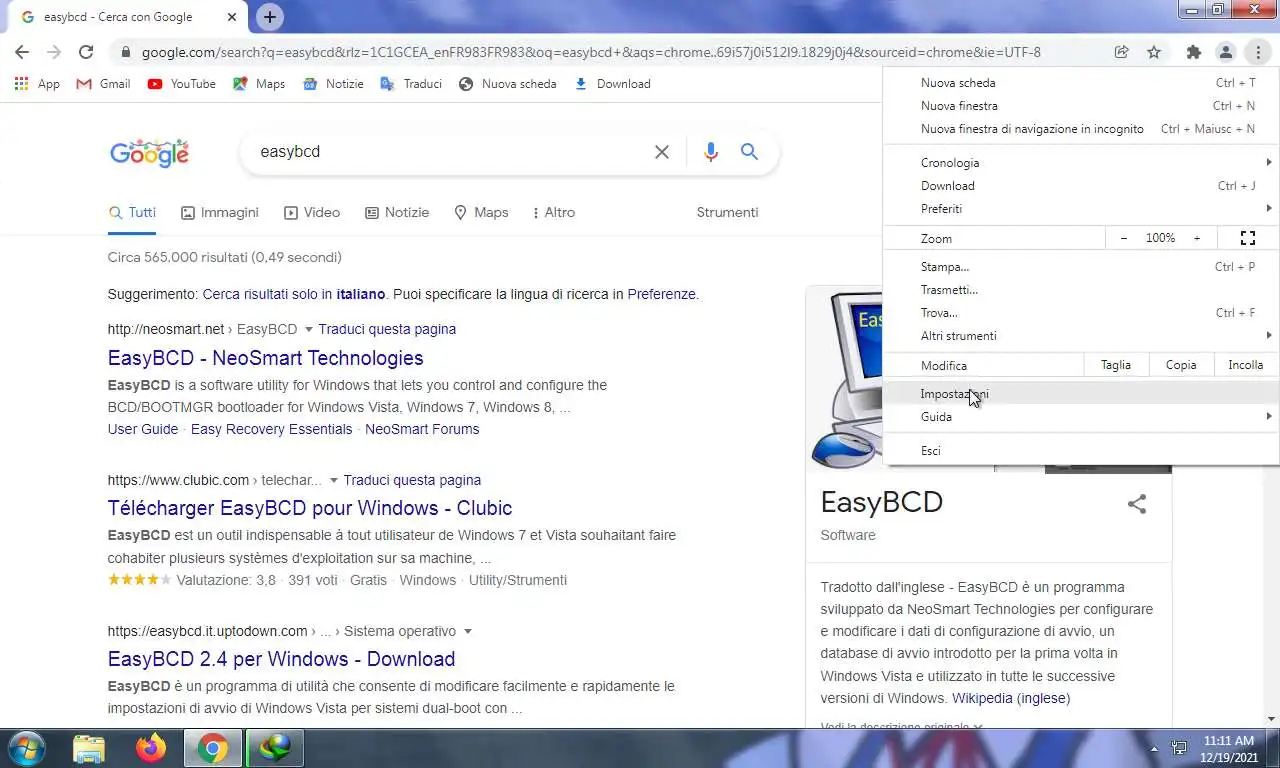
Task: Click Copia in Modifica row
Action: pos(1181,365)
